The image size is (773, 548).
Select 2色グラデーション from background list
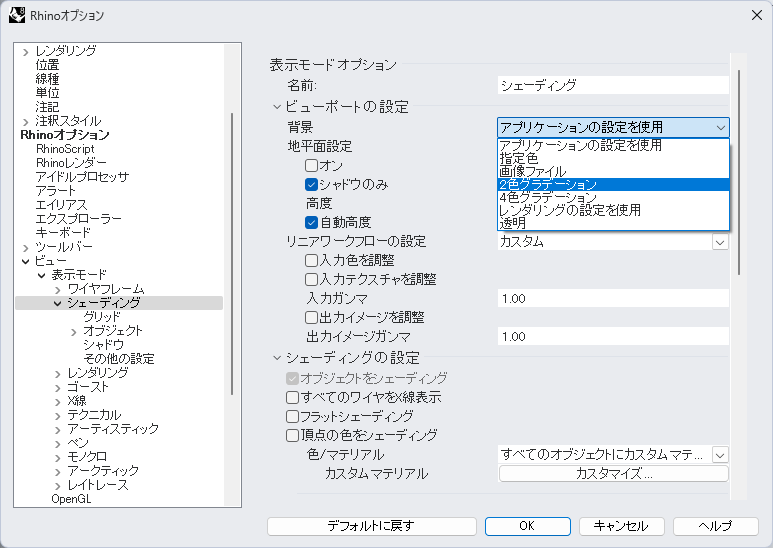tap(613, 184)
